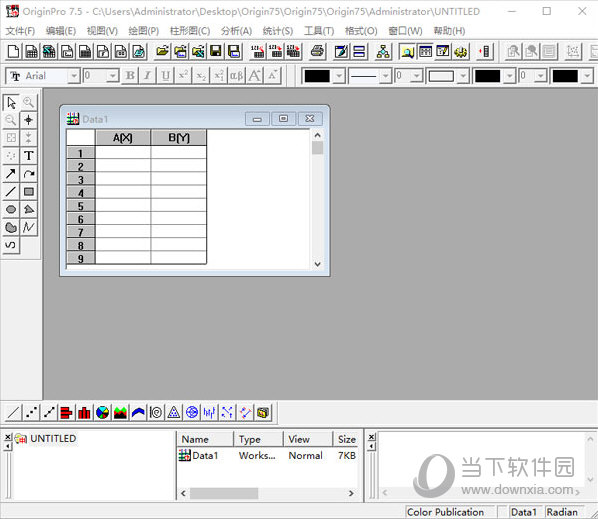Open the 绘图(P) menu
The image size is (598, 519).
(144, 31)
